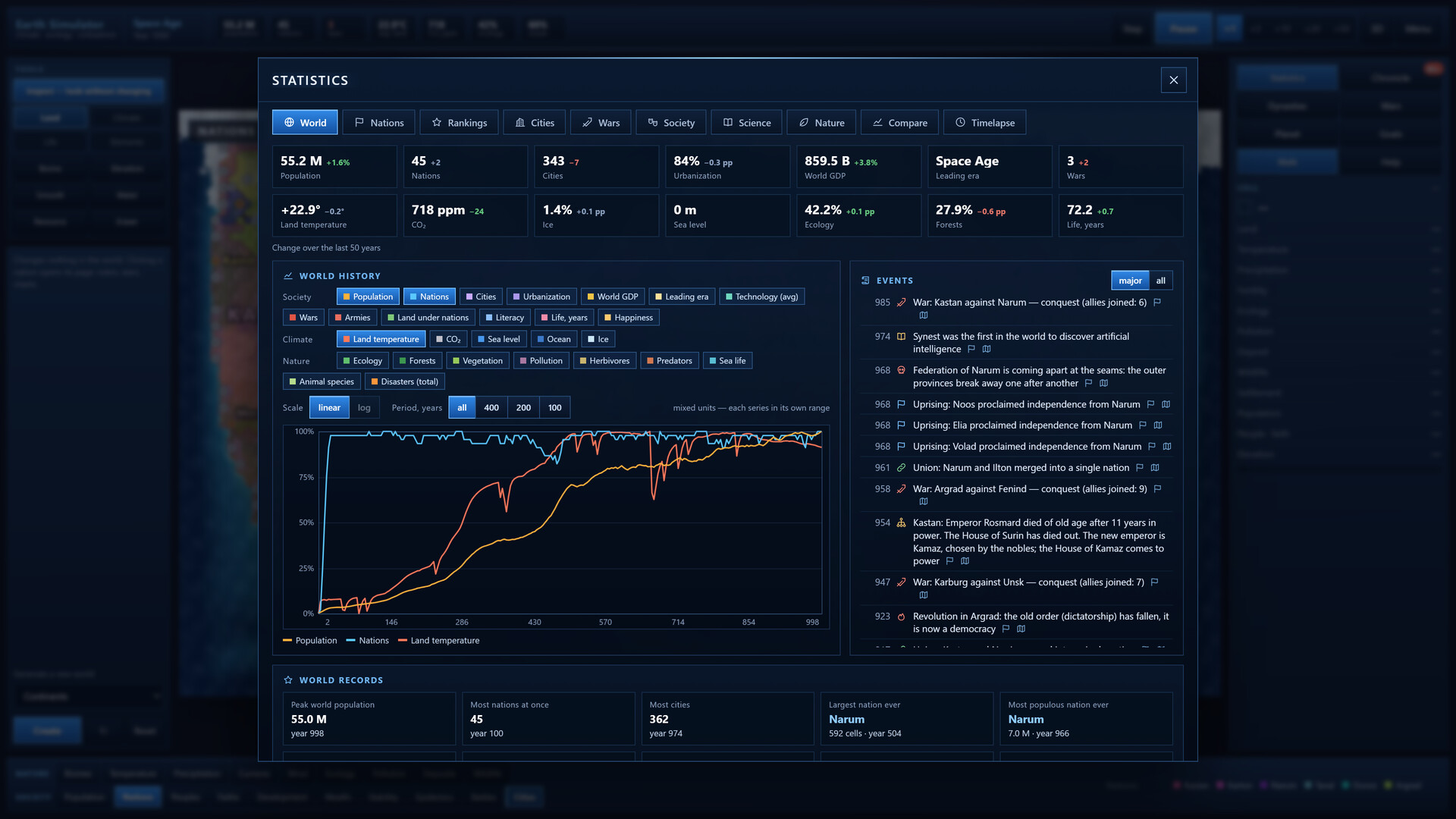The image size is (1456, 819).
Task: Select the World tab
Action: 305,123
